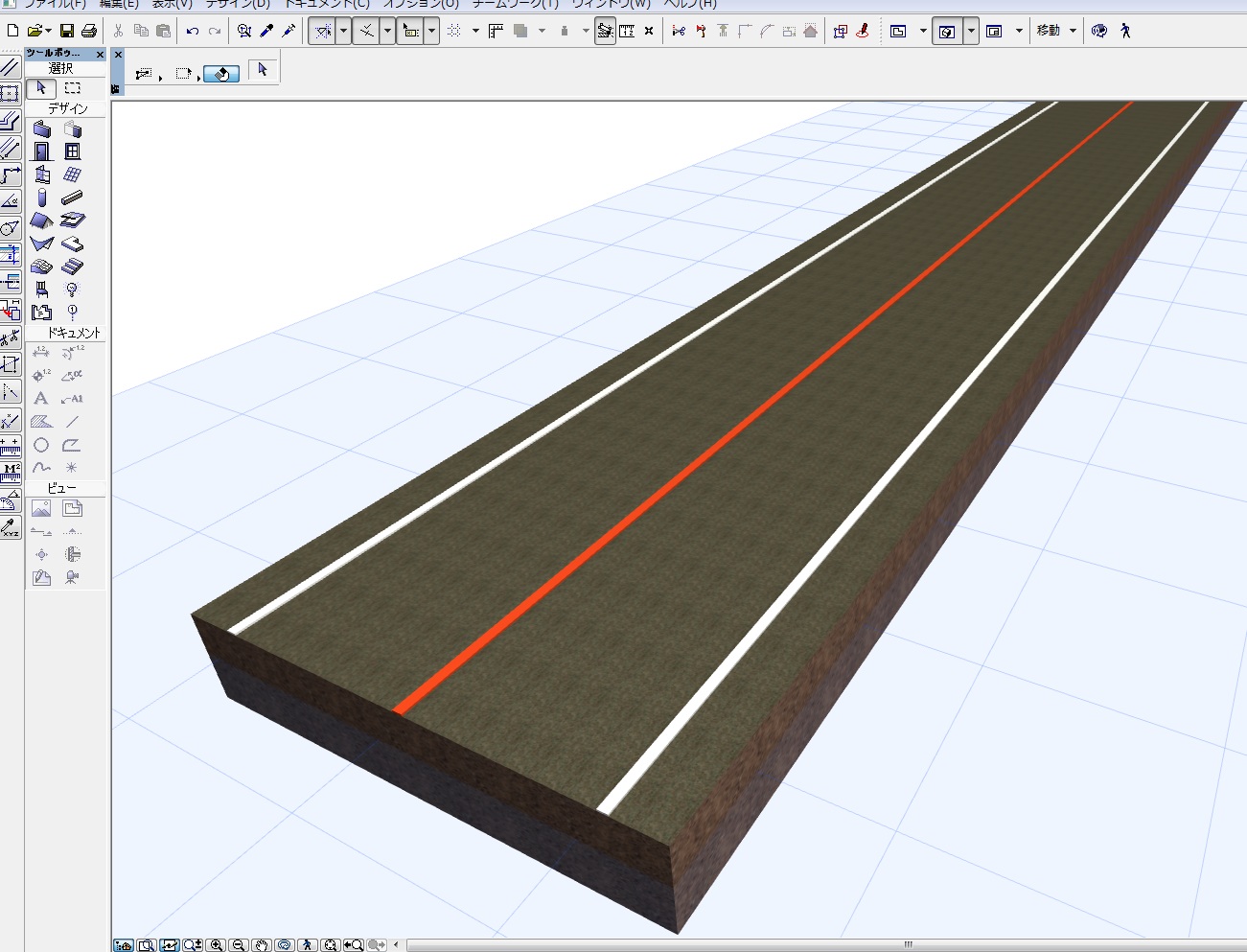Open the dropdown next to the cursor snap button
The width and height of the screenshot is (1247, 952).
[x=431, y=32]
